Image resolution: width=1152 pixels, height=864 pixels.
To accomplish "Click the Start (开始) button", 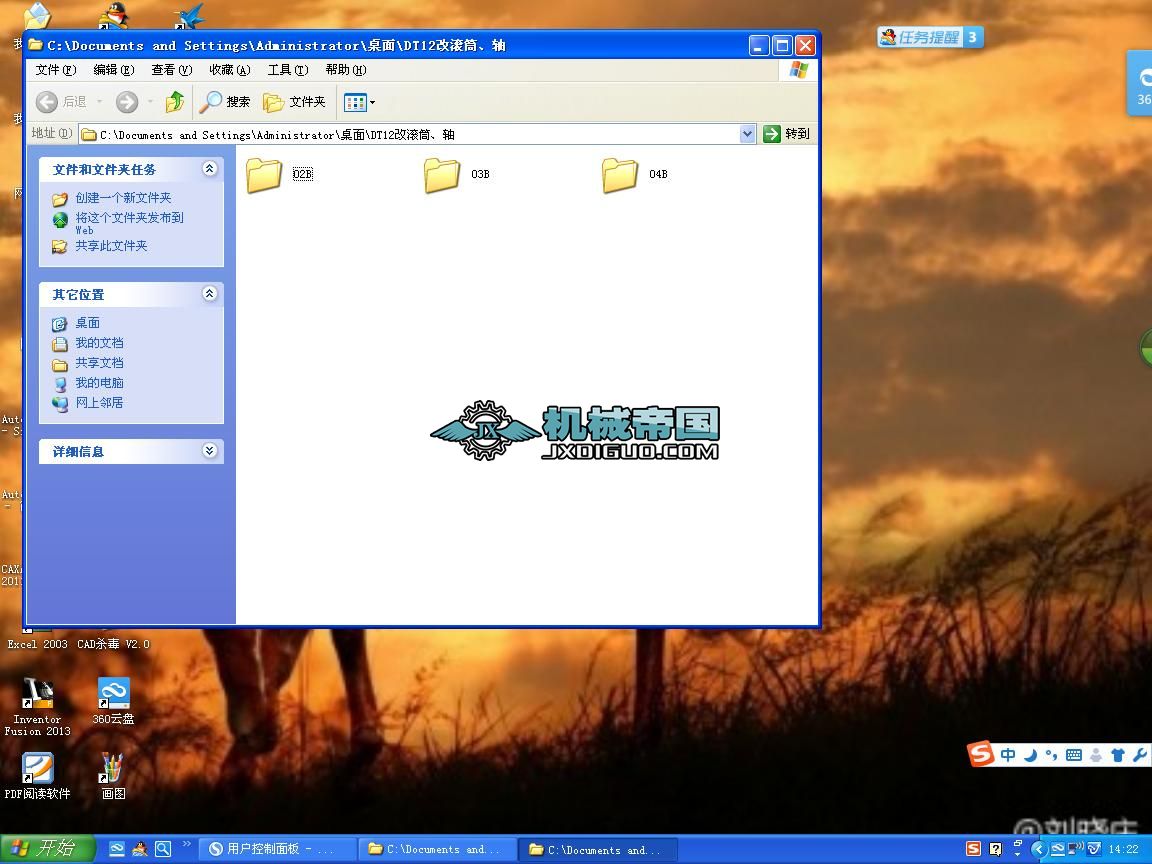I will [x=48, y=849].
